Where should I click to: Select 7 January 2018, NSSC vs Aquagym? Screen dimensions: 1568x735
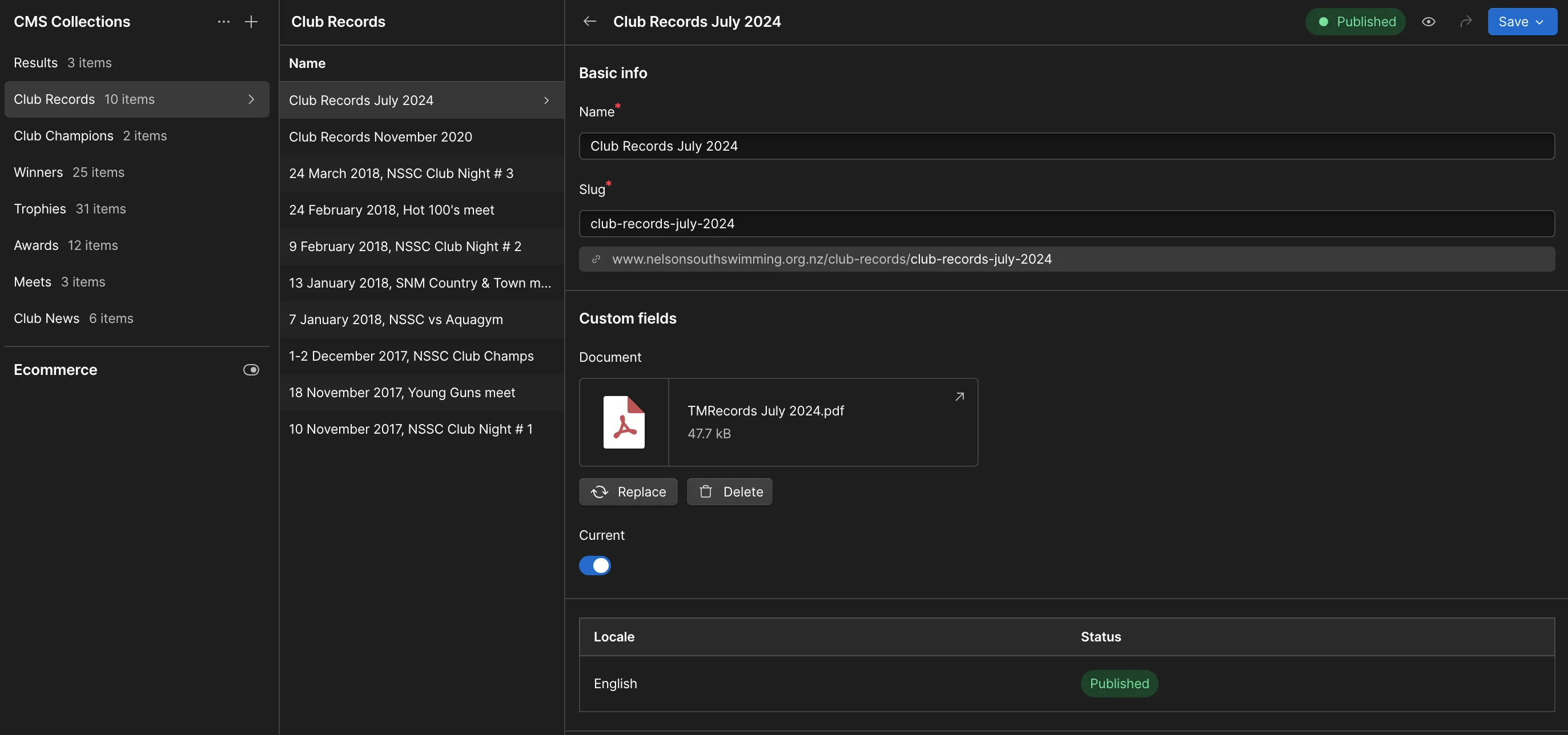[x=422, y=320]
